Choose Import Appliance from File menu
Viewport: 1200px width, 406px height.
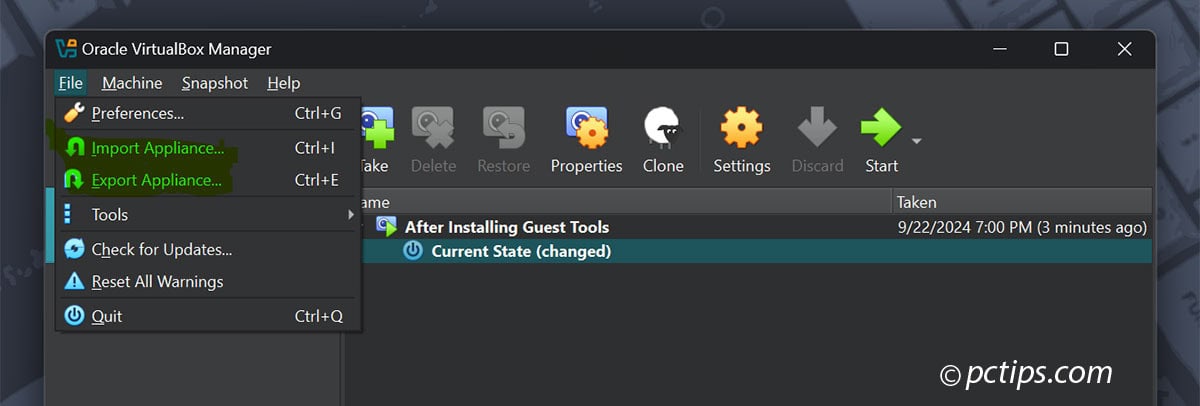click(x=157, y=148)
